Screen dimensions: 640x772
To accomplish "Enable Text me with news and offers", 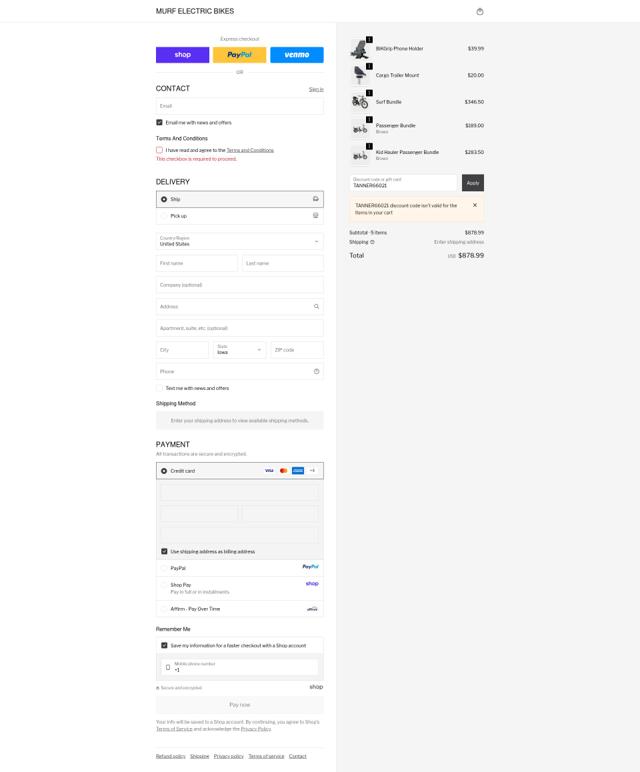I will pos(159,388).
